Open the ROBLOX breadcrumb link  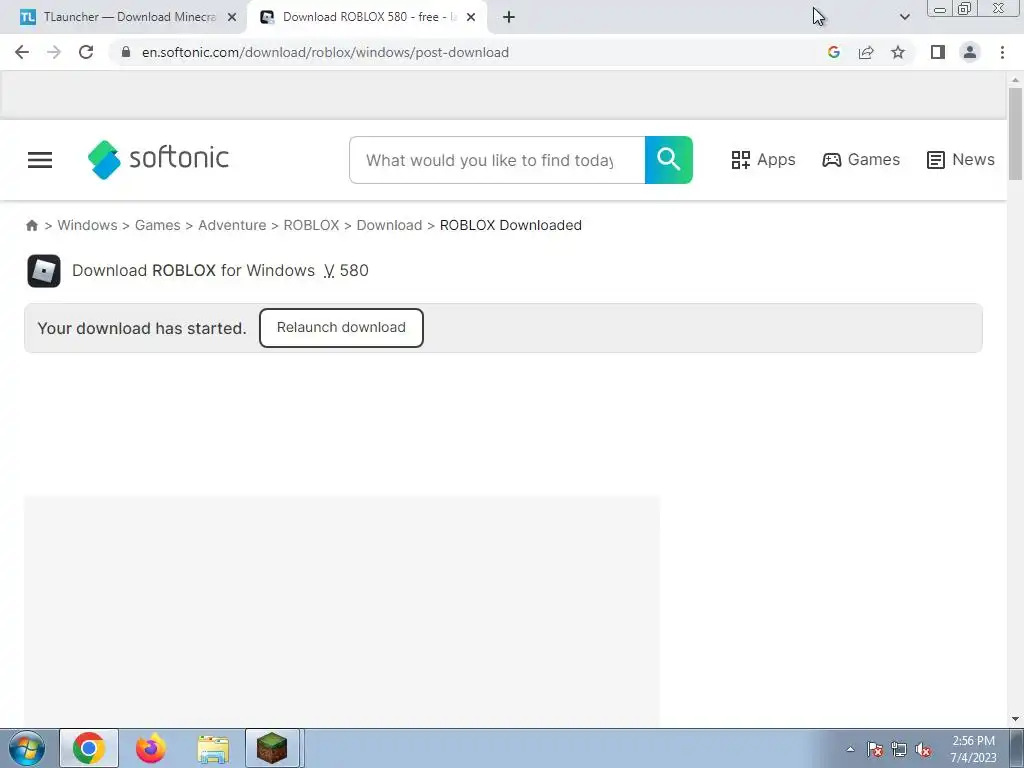click(x=311, y=225)
